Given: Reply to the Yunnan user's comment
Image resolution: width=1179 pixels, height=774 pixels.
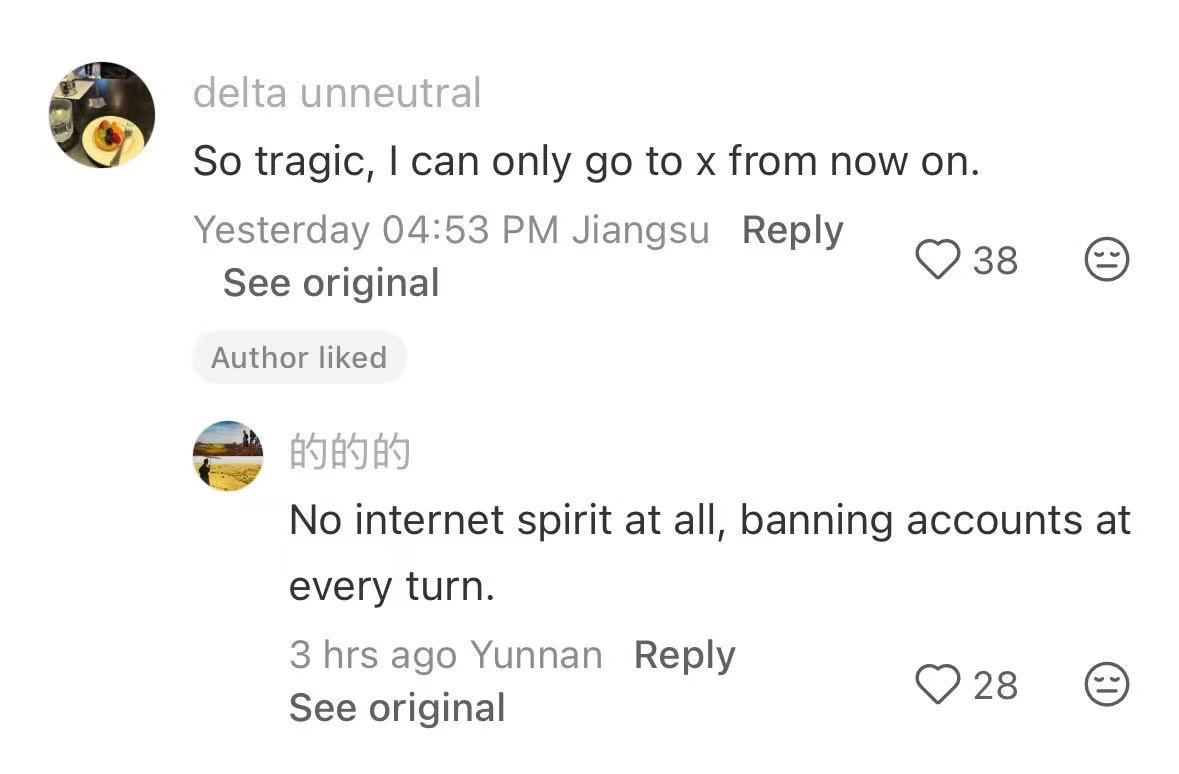Looking at the screenshot, I should click(684, 655).
